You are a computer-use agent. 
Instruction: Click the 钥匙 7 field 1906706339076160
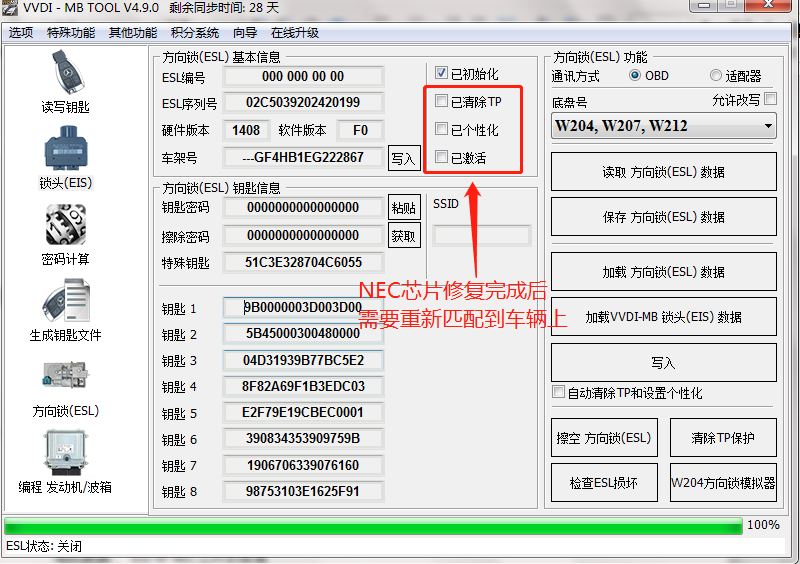coord(303,465)
